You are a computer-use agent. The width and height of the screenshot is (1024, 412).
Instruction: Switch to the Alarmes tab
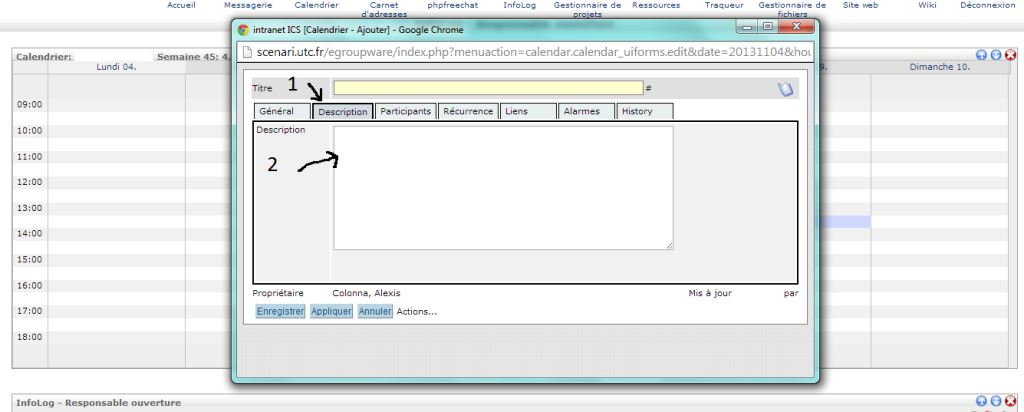click(586, 111)
